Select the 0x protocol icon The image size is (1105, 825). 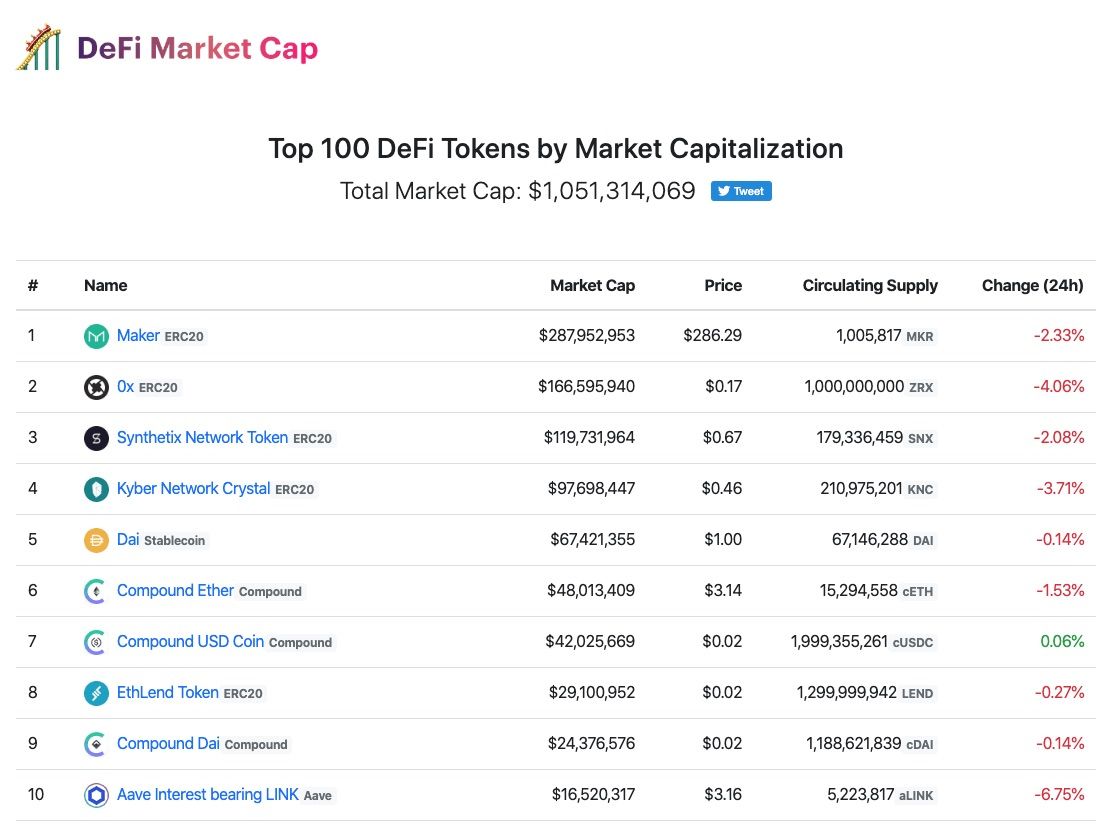click(95, 386)
